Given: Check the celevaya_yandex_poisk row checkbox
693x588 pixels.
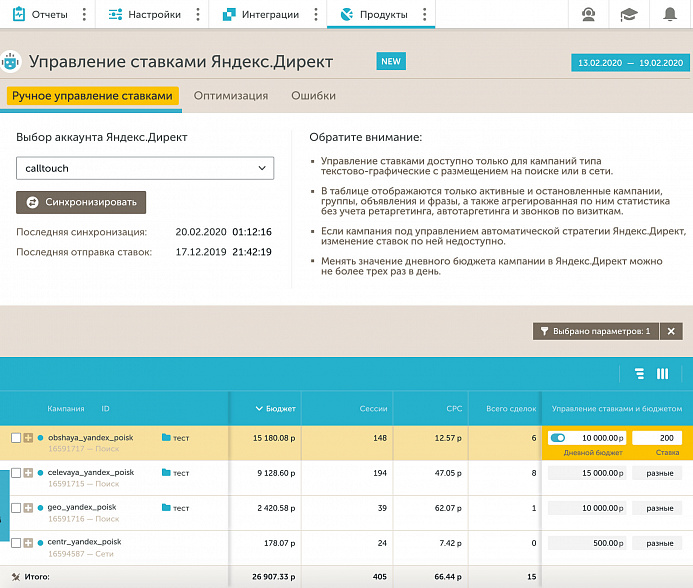Looking at the screenshot, I should pos(16,473).
